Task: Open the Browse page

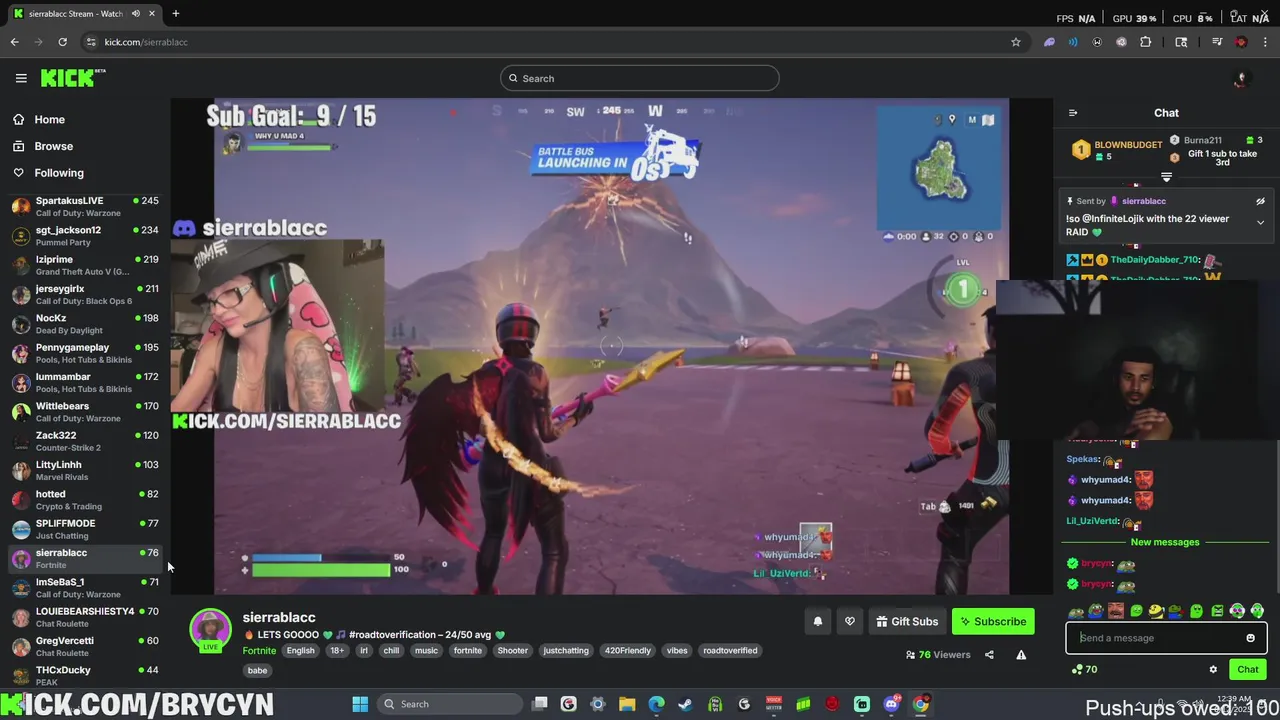Action: [x=42, y=146]
